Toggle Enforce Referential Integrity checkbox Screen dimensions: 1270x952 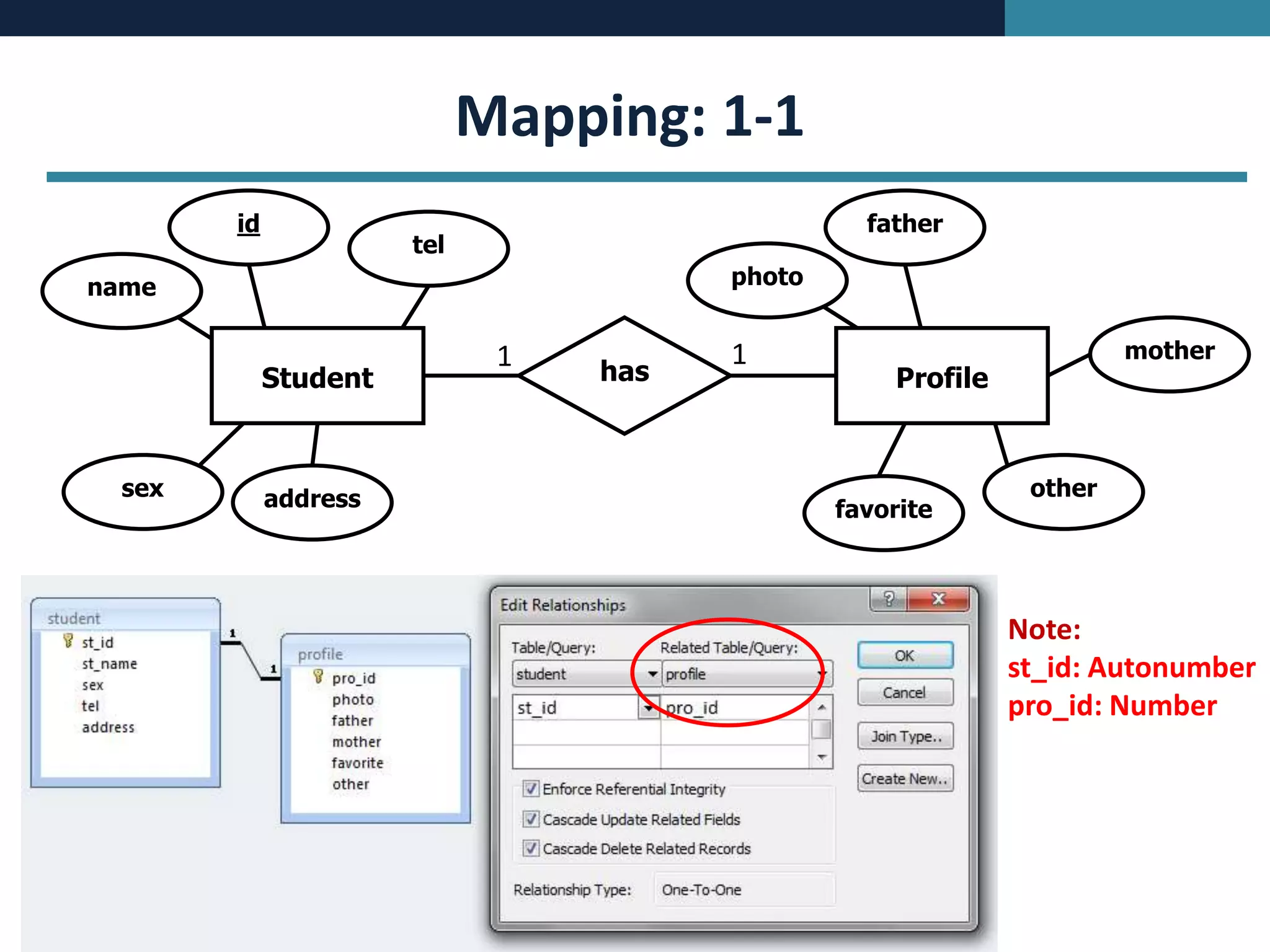(531, 788)
